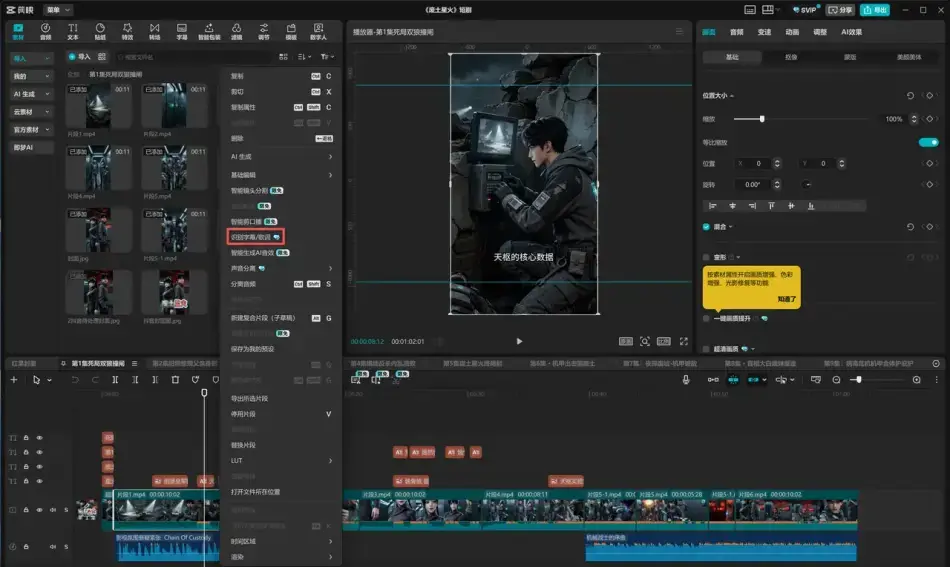Switch to the 动画 properties tab
The width and height of the screenshot is (950, 567).
click(792, 32)
